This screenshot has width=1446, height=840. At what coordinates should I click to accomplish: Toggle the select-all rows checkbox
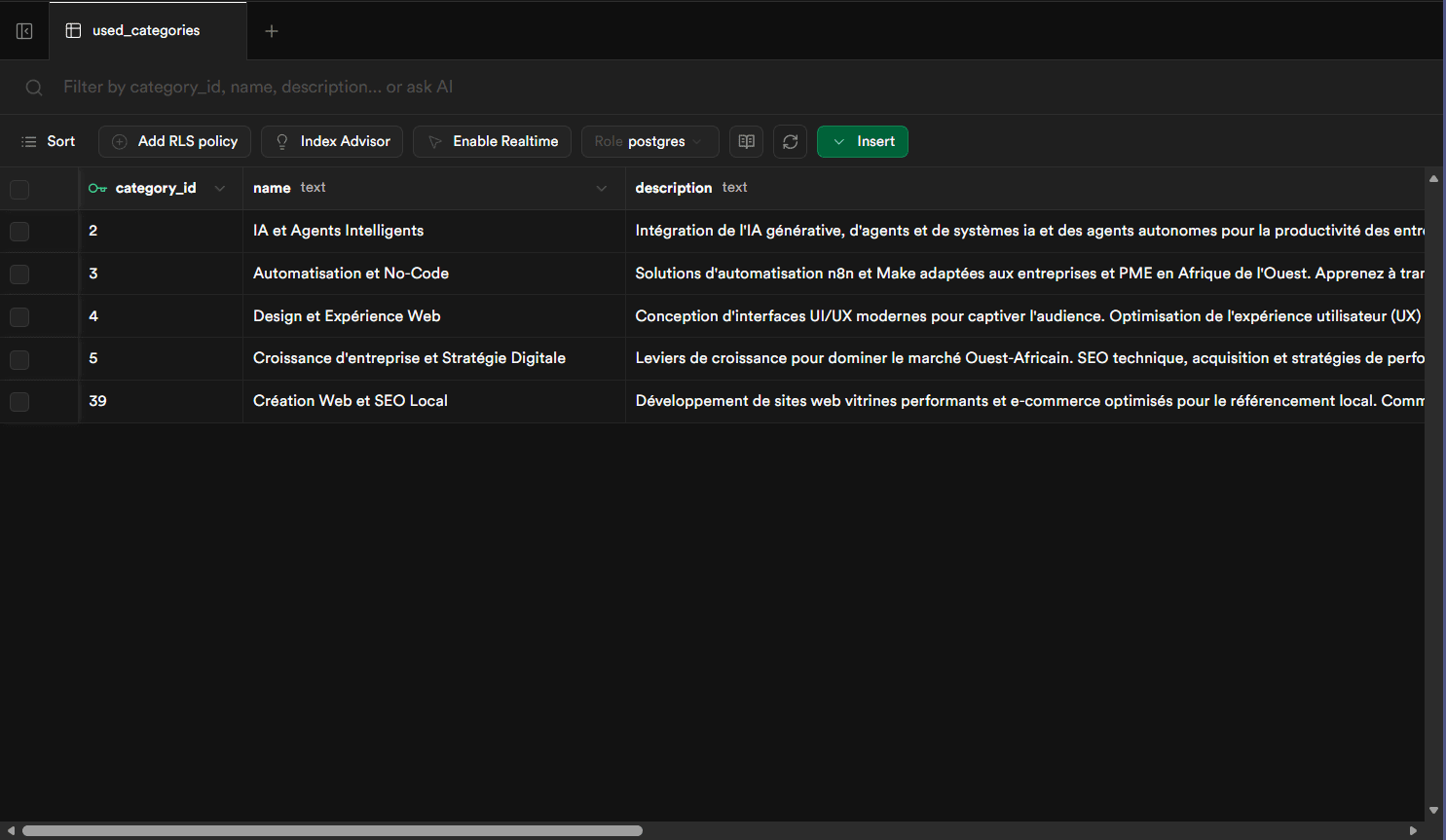coord(19,189)
